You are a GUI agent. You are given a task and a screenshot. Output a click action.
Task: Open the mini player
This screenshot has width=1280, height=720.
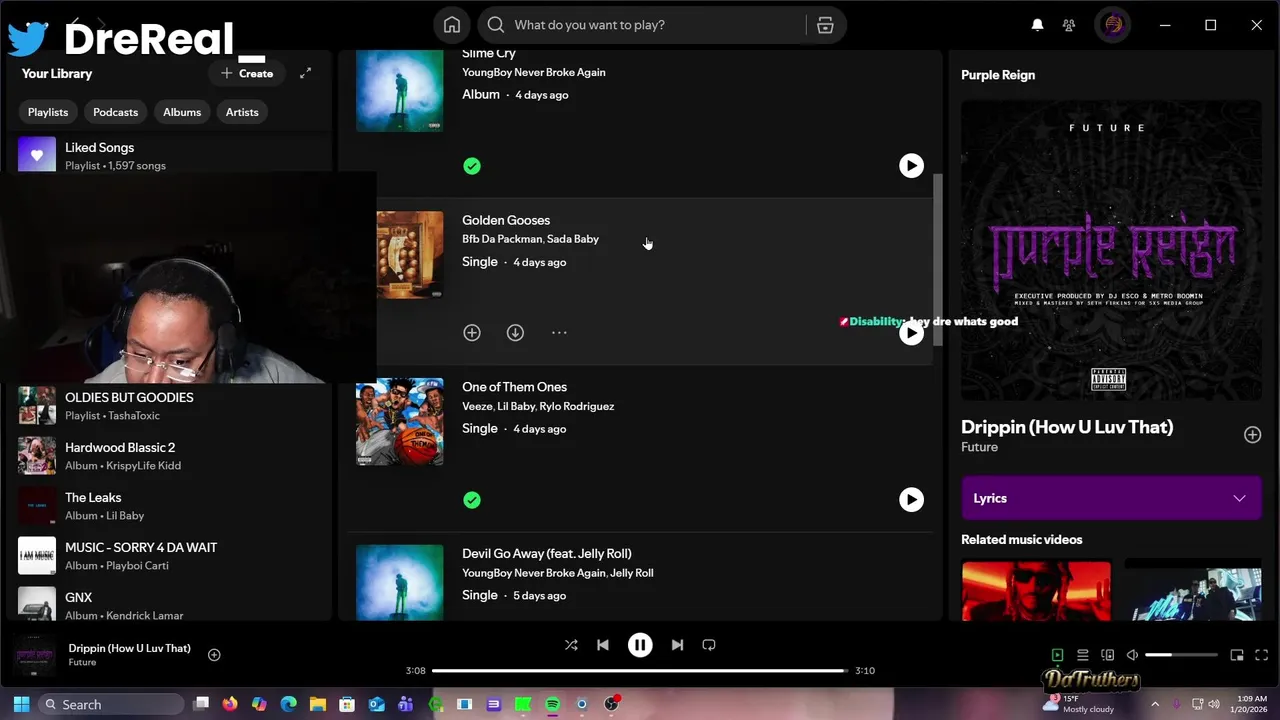(x=1237, y=655)
